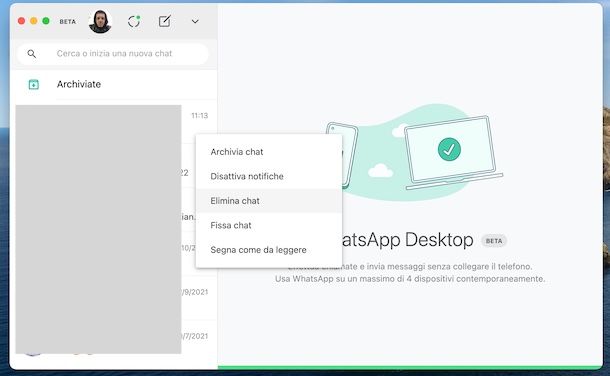Image resolution: width=610 pixels, height=376 pixels.
Task: Open the profile picture avatar
Action: pyautogui.click(x=100, y=21)
